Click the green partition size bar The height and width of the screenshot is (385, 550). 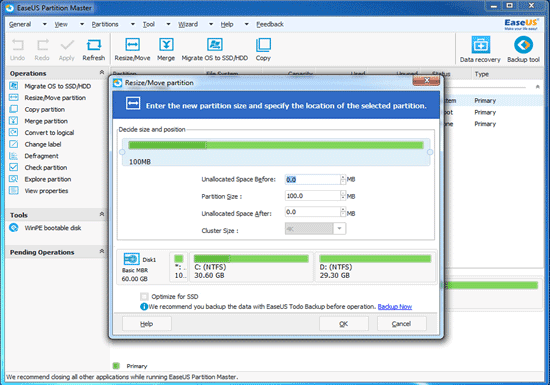[276, 145]
